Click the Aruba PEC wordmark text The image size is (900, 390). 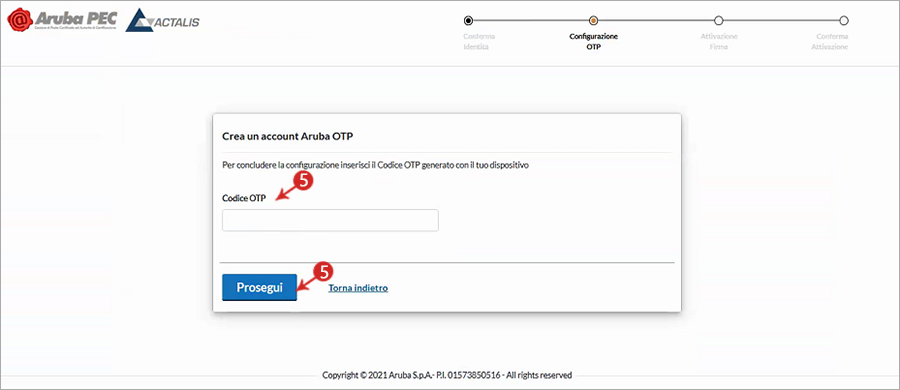(76, 18)
